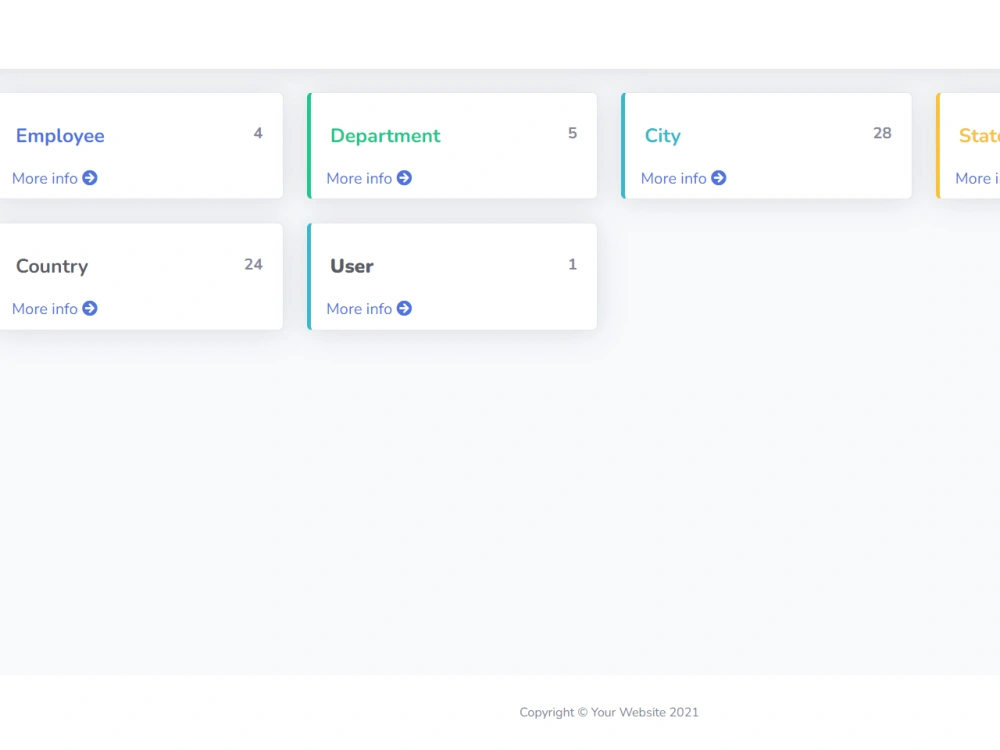Click the Copyright Your Website 2021 footer text
1000x750 pixels.
coord(609,712)
